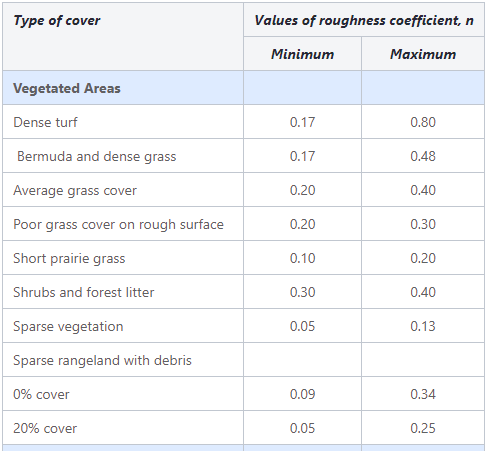Select the Vegetated Areas section row
Viewport: 489px width, 451px height.
pyautogui.click(x=244, y=88)
